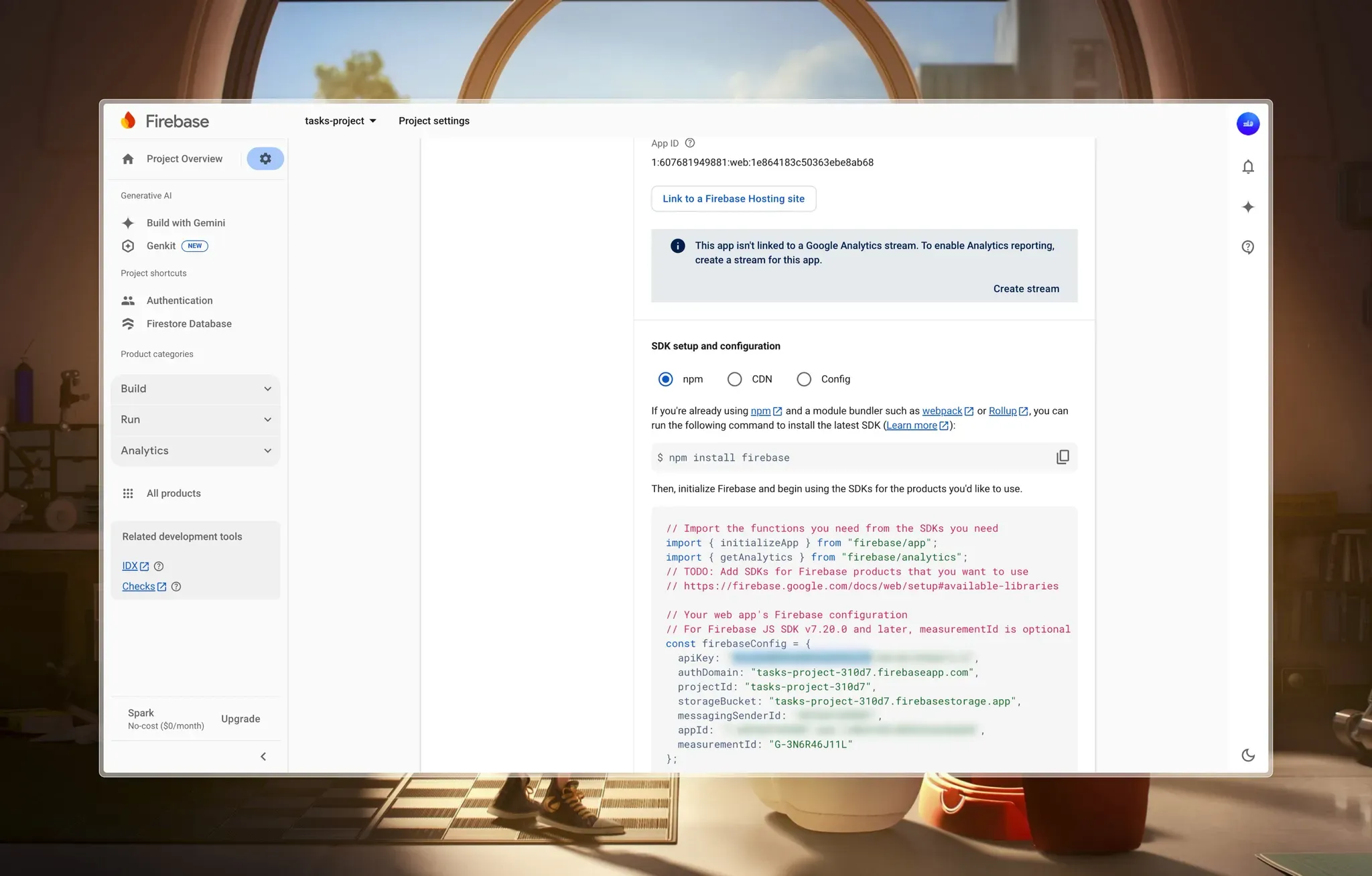Select the npm radio option
This screenshot has width=1372, height=876.
665,379
